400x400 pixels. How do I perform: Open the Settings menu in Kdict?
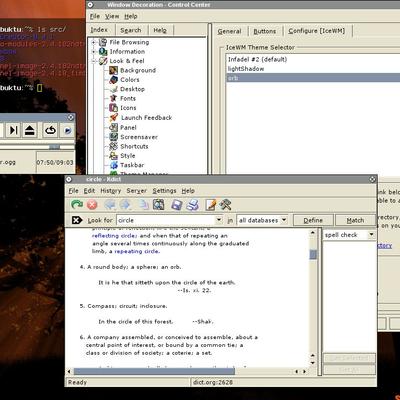164,191
